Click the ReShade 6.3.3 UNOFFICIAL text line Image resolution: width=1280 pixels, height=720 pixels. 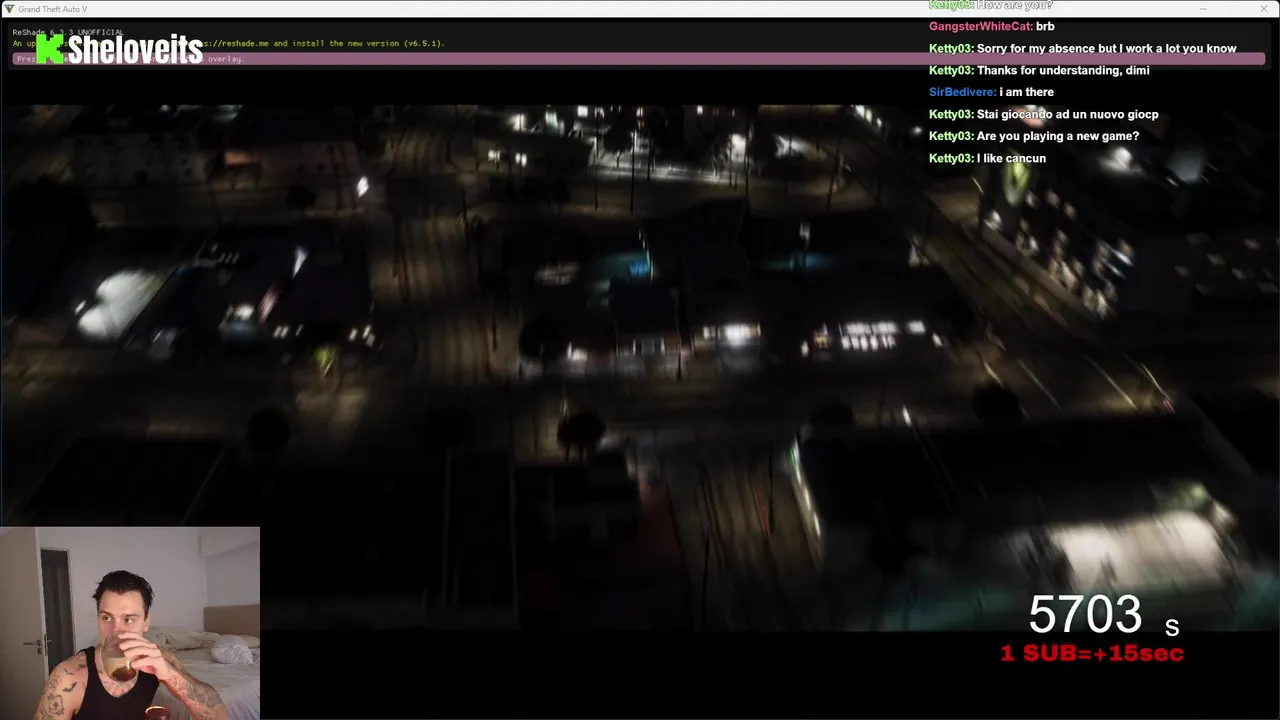(68, 32)
